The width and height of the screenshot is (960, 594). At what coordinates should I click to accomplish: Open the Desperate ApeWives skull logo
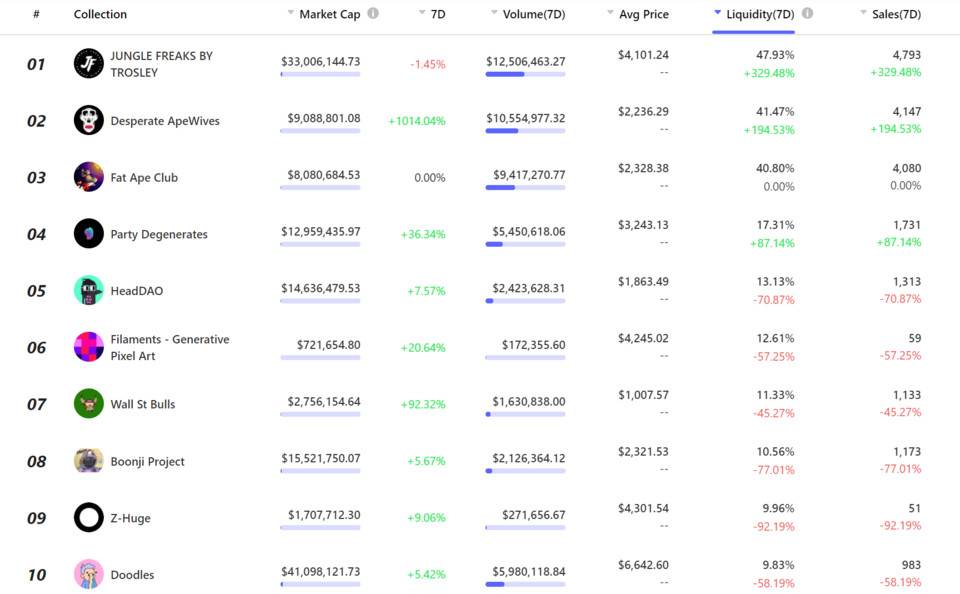tap(89, 120)
